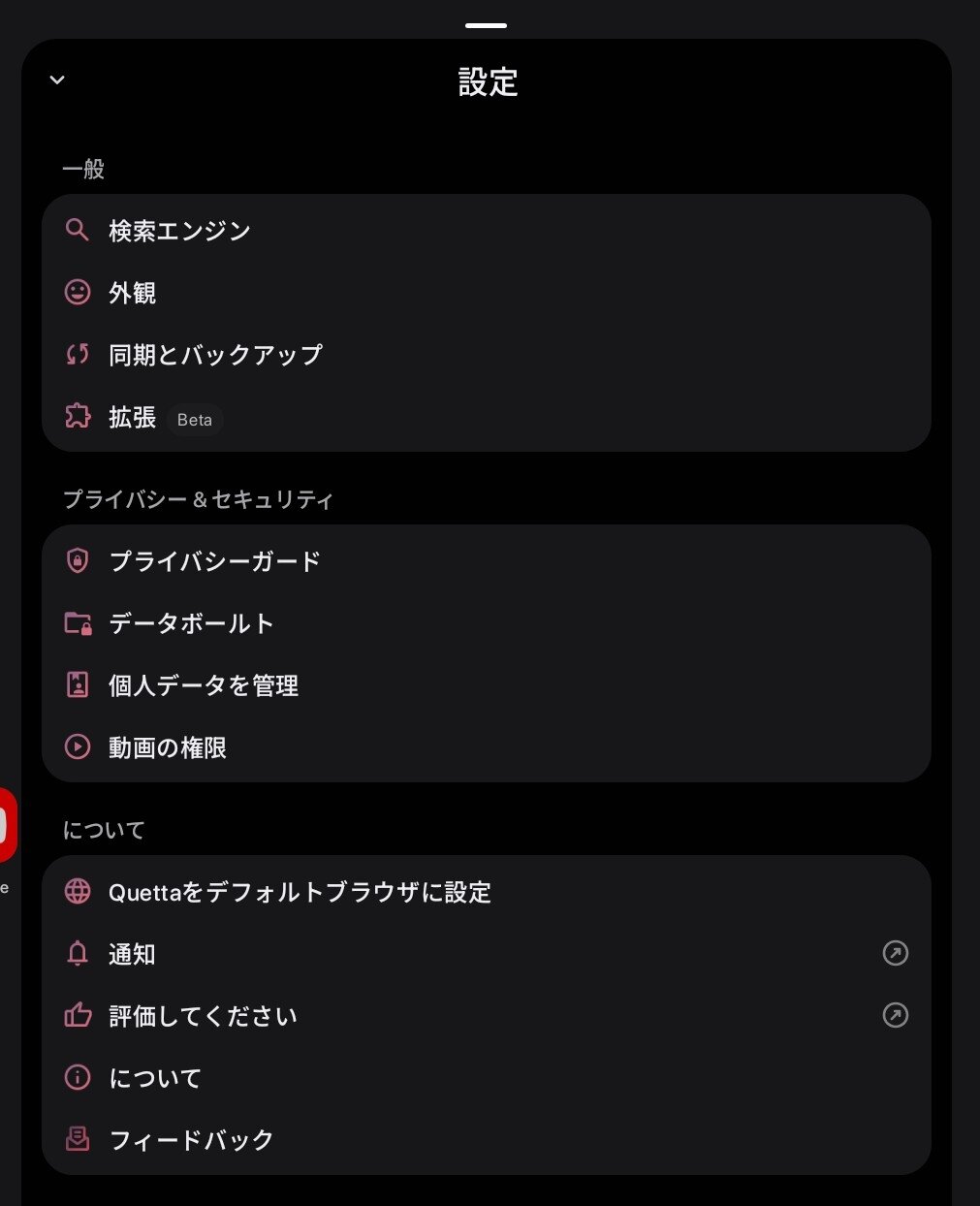Click the bell icon next to 通知

[x=78, y=953]
